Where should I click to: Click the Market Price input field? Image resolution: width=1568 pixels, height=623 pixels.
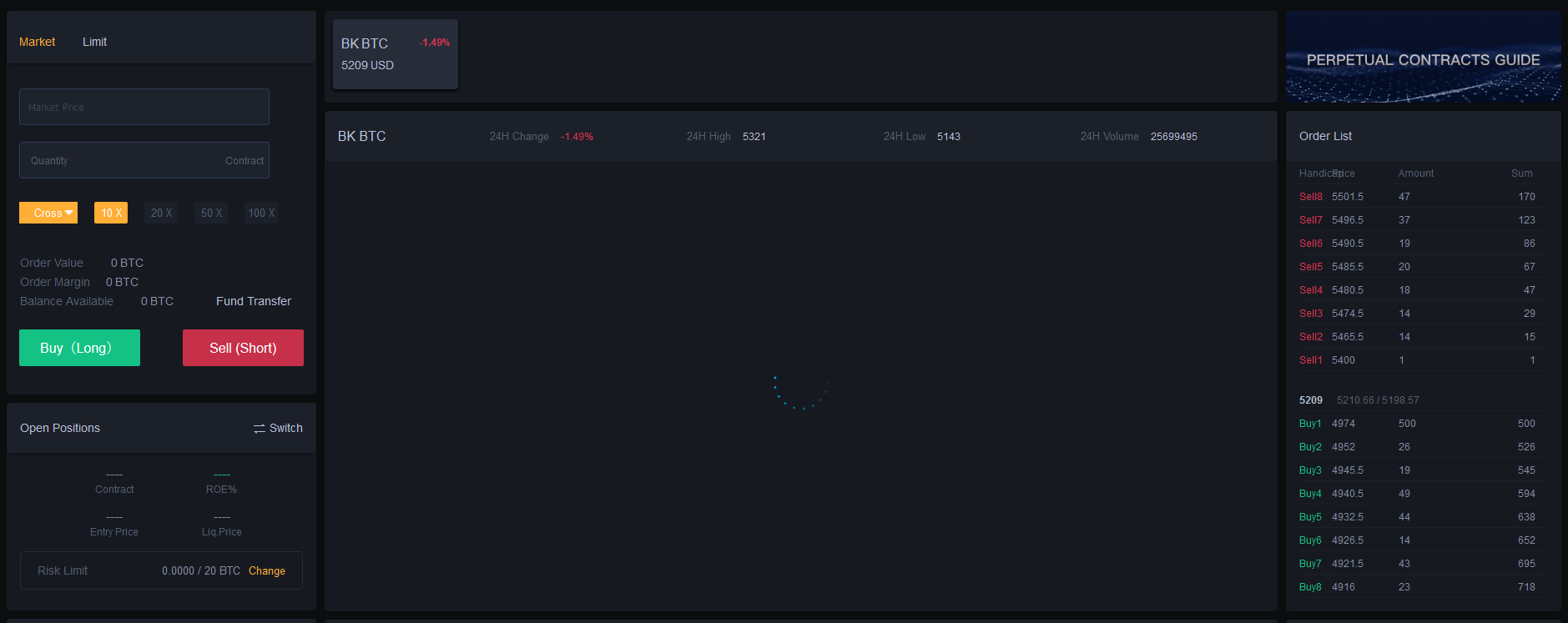[144, 107]
